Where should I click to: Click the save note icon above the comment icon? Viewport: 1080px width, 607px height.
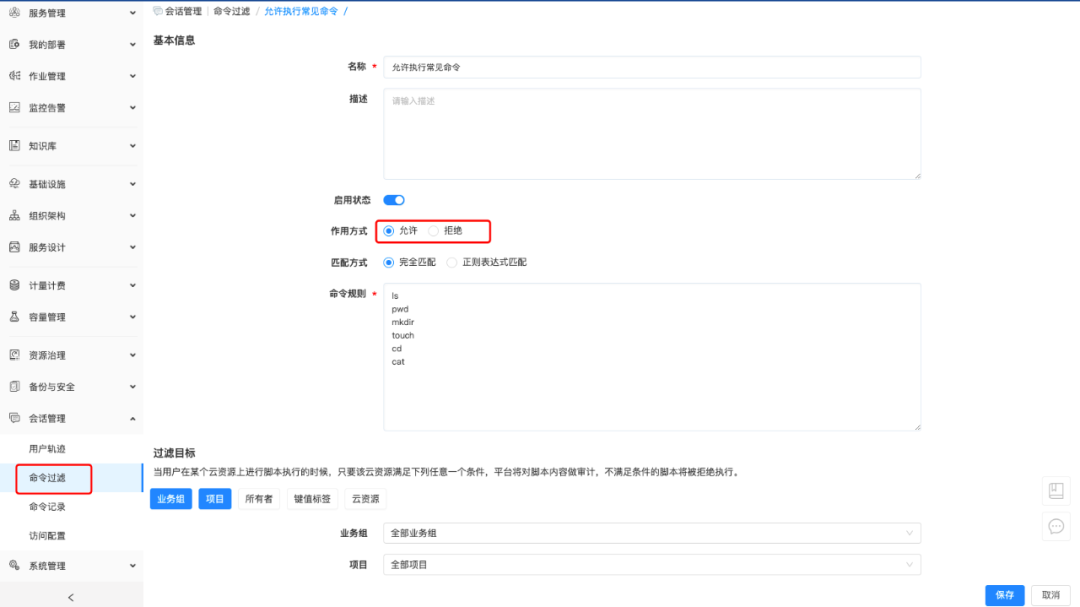[x=1056, y=490]
